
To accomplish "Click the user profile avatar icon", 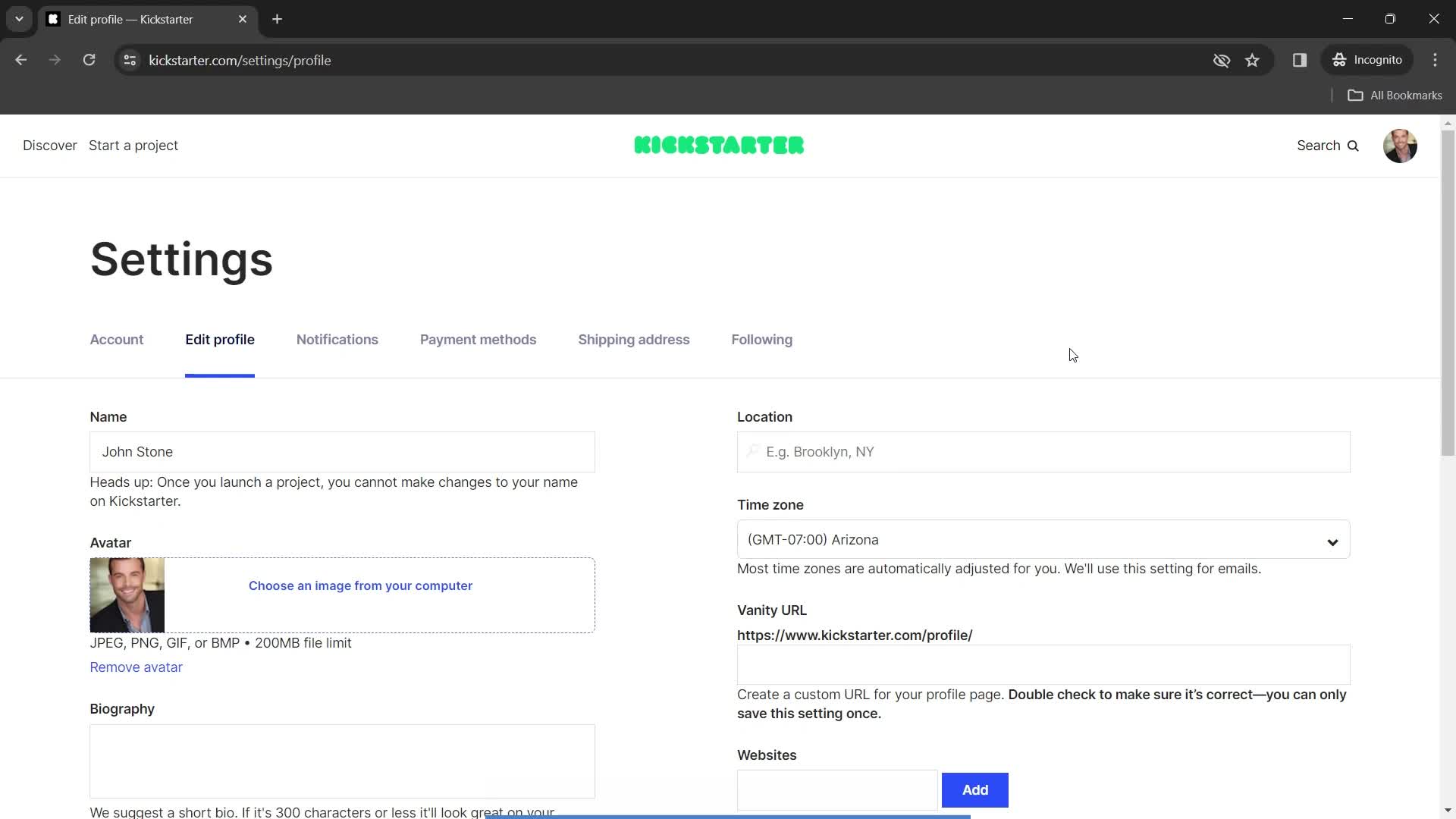I will (1400, 145).
